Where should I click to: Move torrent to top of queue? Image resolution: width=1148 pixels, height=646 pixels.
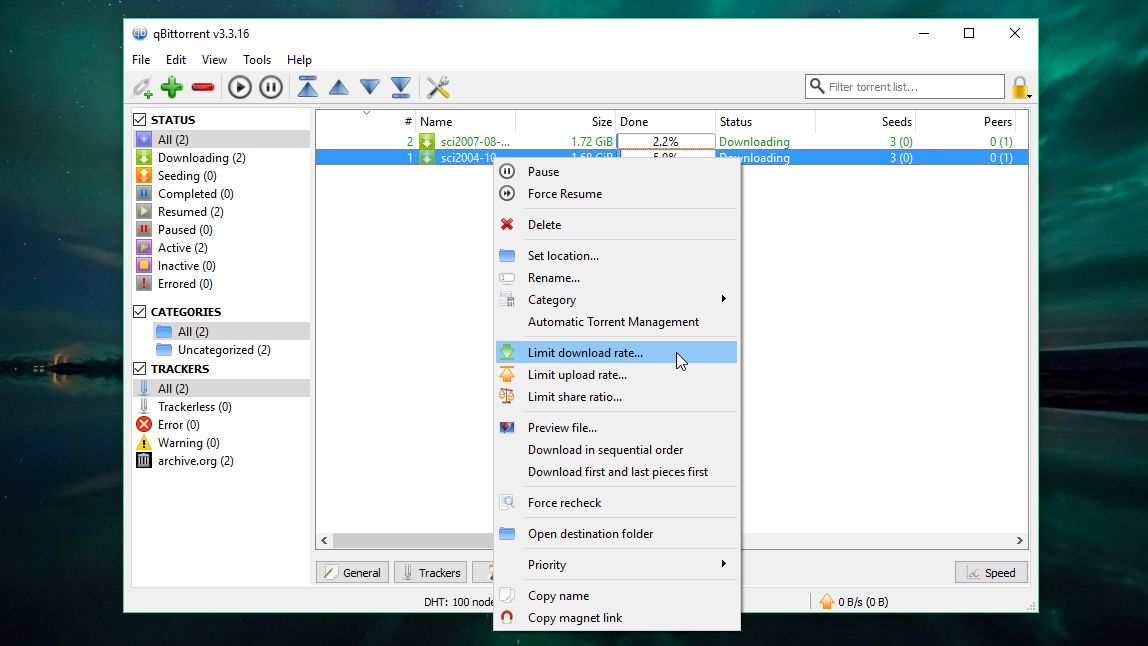pyautogui.click(x=308, y=87)
